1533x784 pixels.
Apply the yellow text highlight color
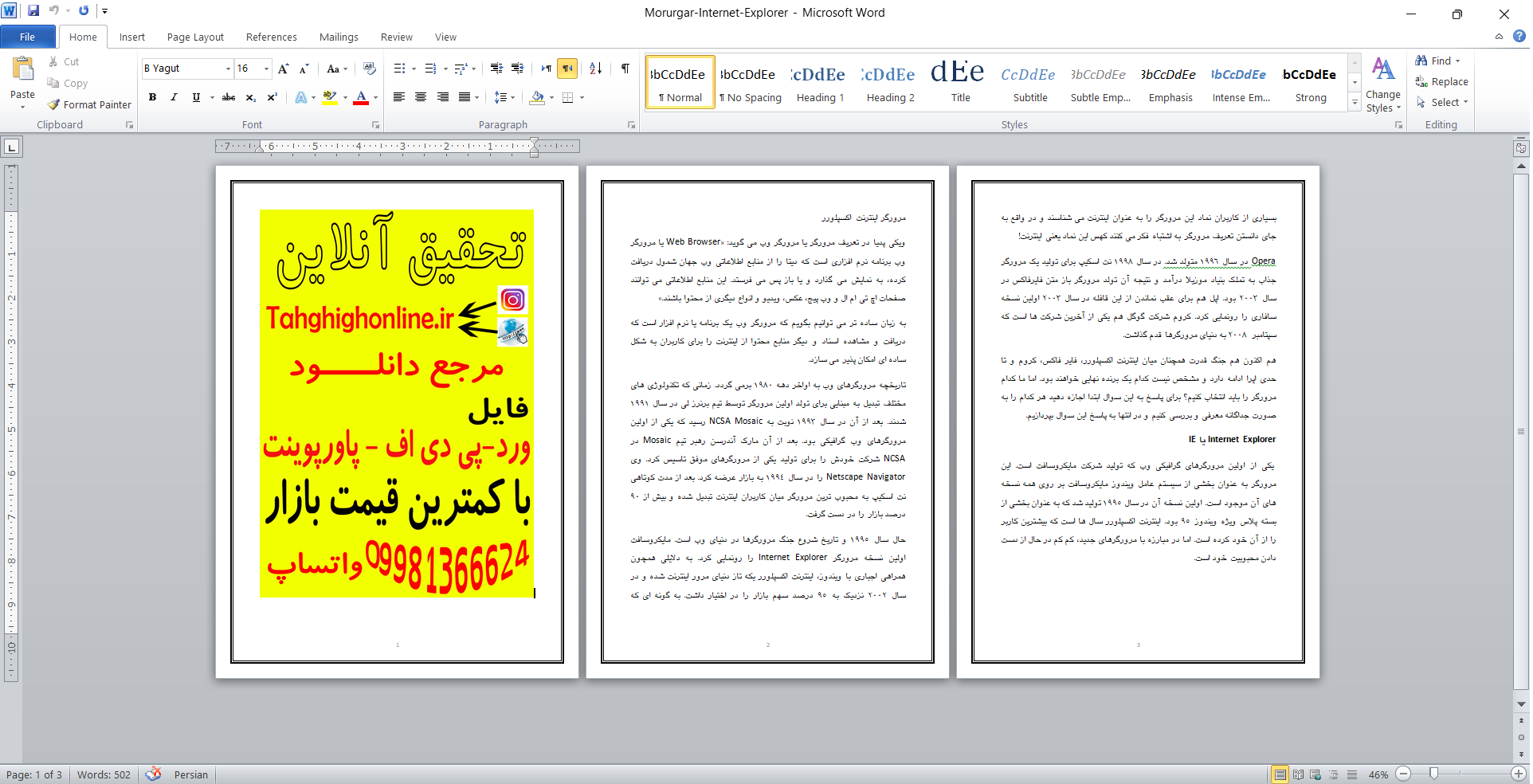click(329, 97)
